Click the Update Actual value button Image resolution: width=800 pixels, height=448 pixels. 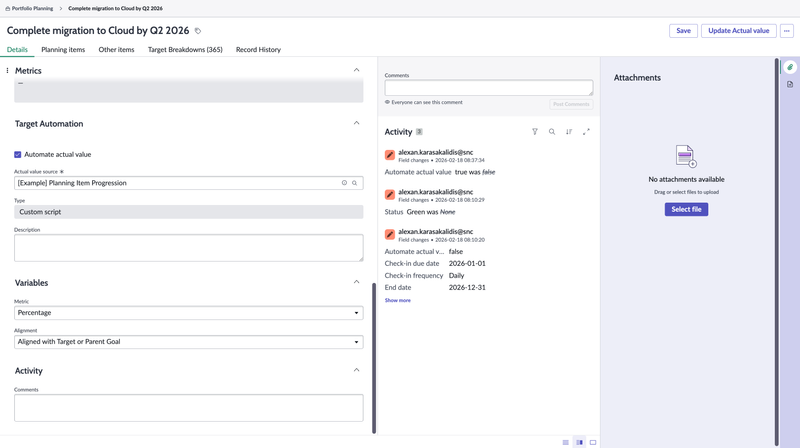click(x=738, y=31)
